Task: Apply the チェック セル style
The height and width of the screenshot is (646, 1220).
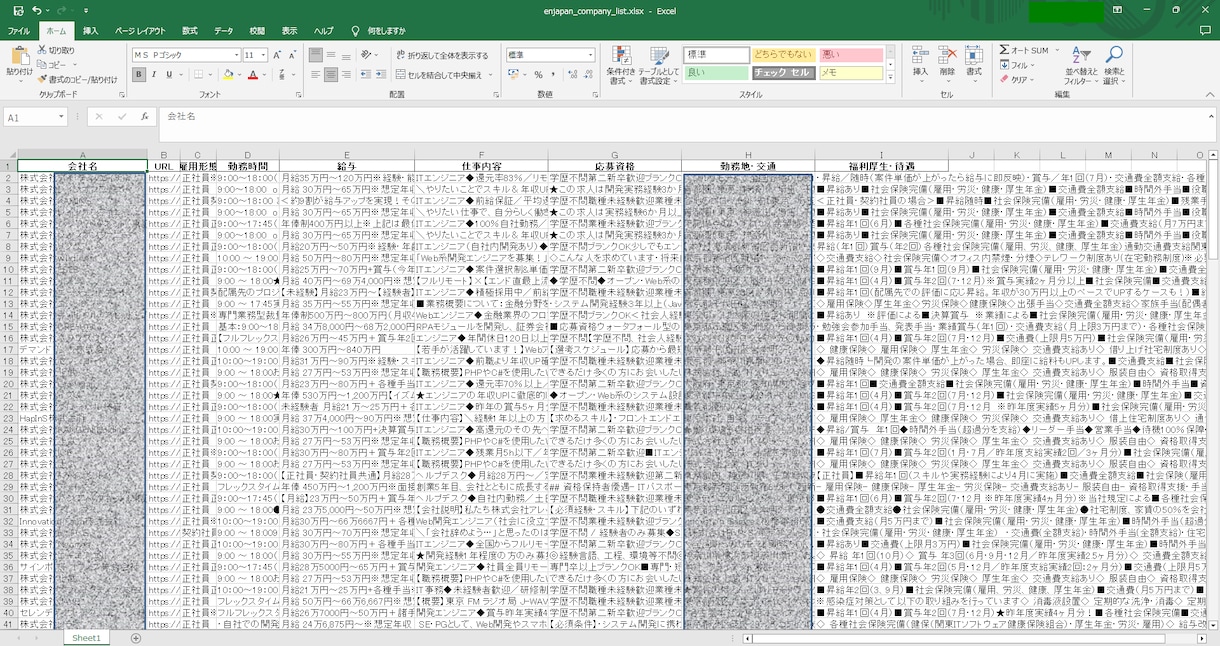Action: point(783,73)
